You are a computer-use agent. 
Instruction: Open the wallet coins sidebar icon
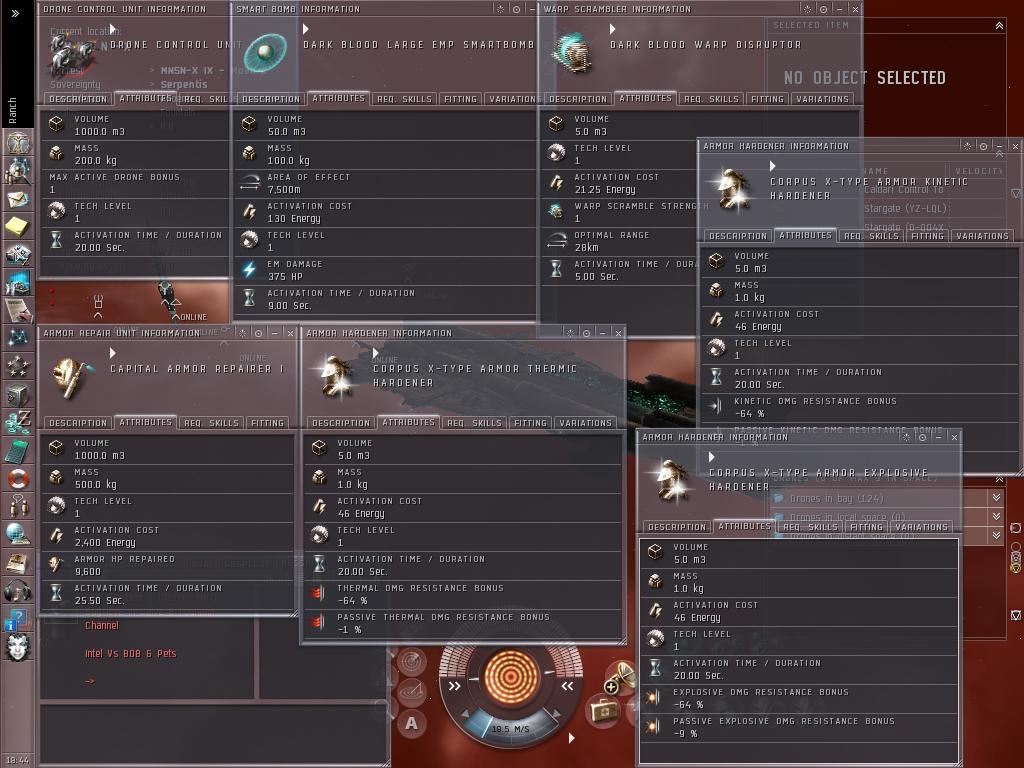tap(18, 422)
